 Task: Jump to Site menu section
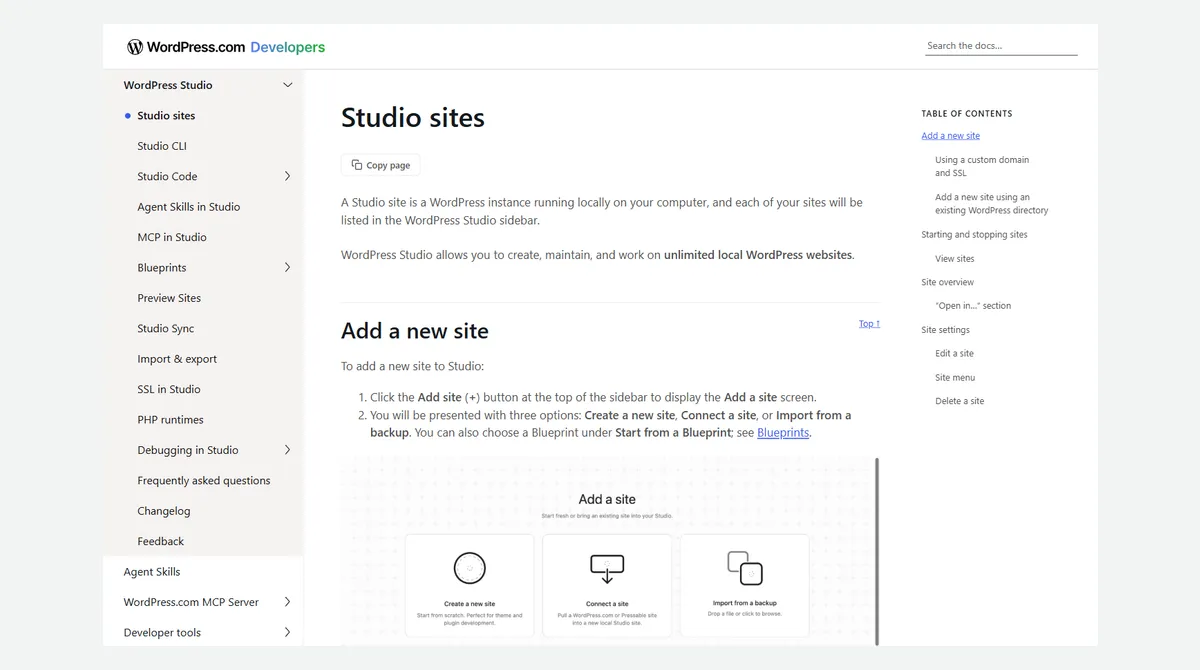[955, 378]
